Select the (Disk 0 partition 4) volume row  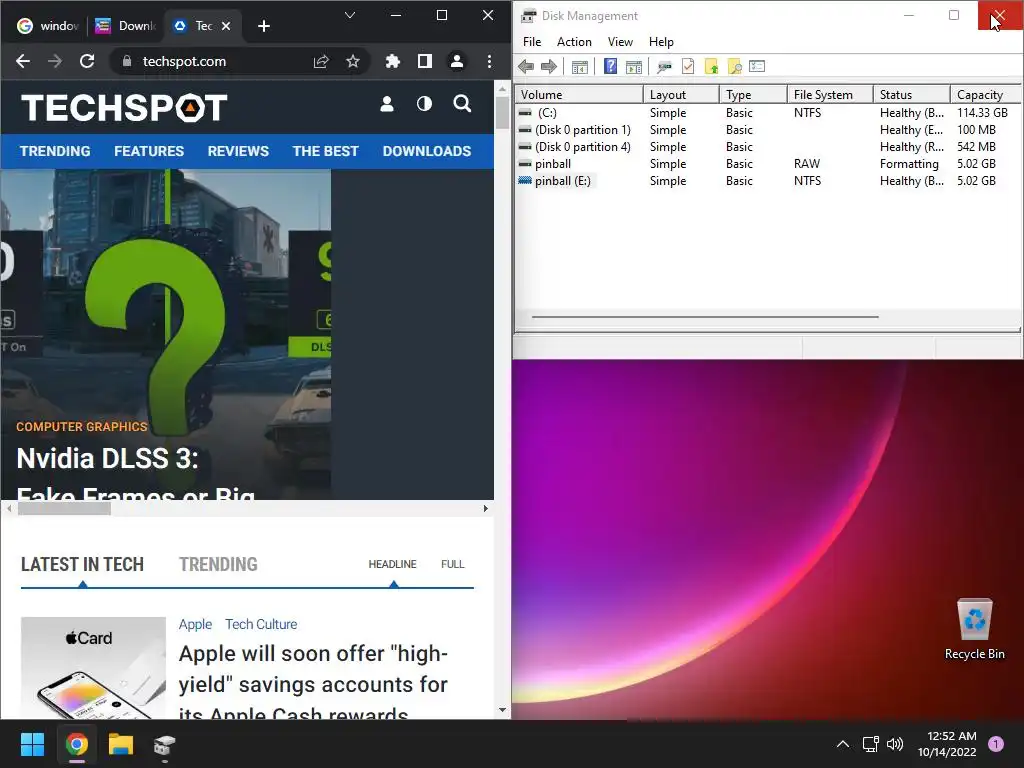[x=768, y=147]
